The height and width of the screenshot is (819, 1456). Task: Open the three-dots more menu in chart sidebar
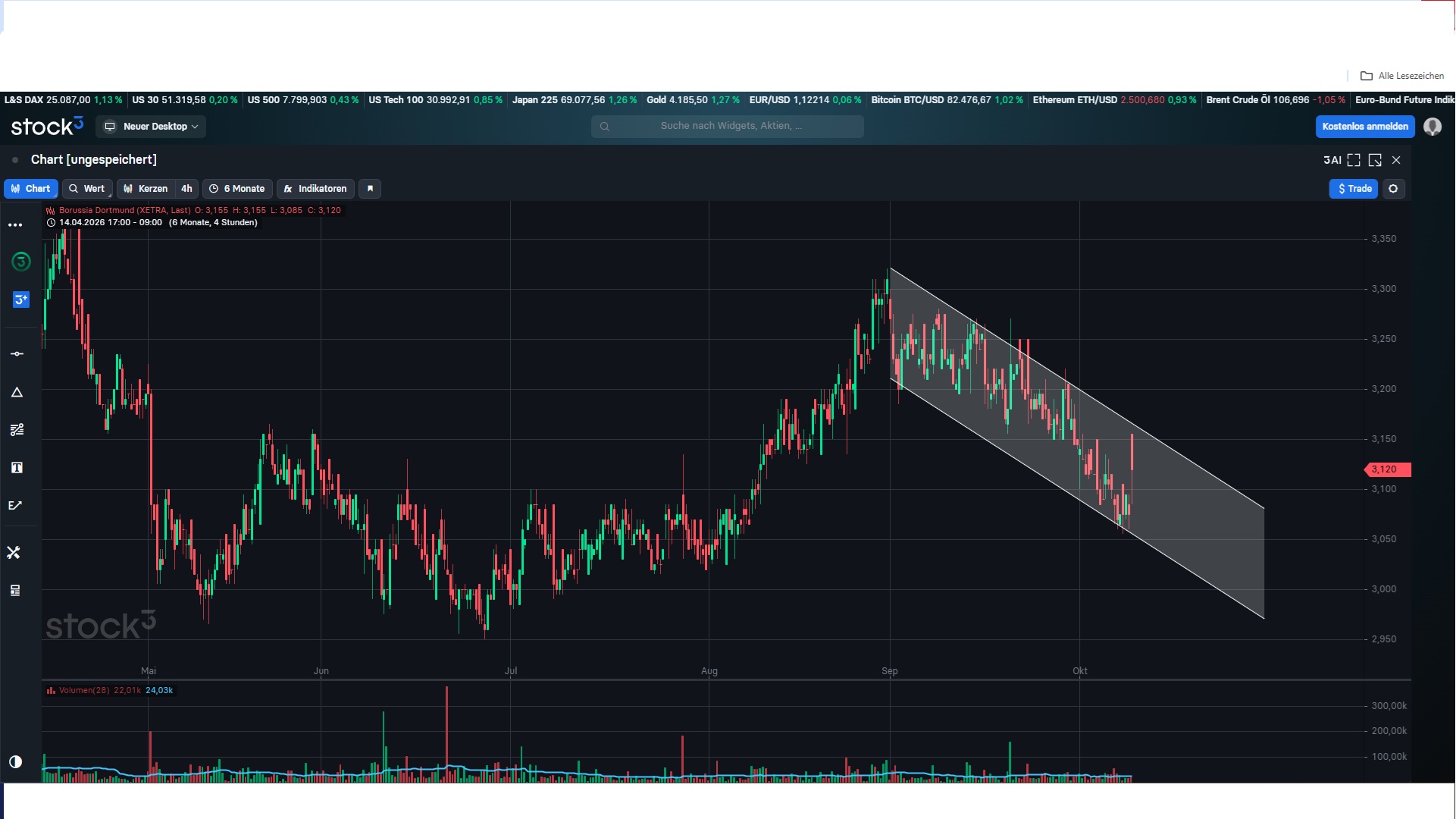pyautogui.click(x=15, y=225)
